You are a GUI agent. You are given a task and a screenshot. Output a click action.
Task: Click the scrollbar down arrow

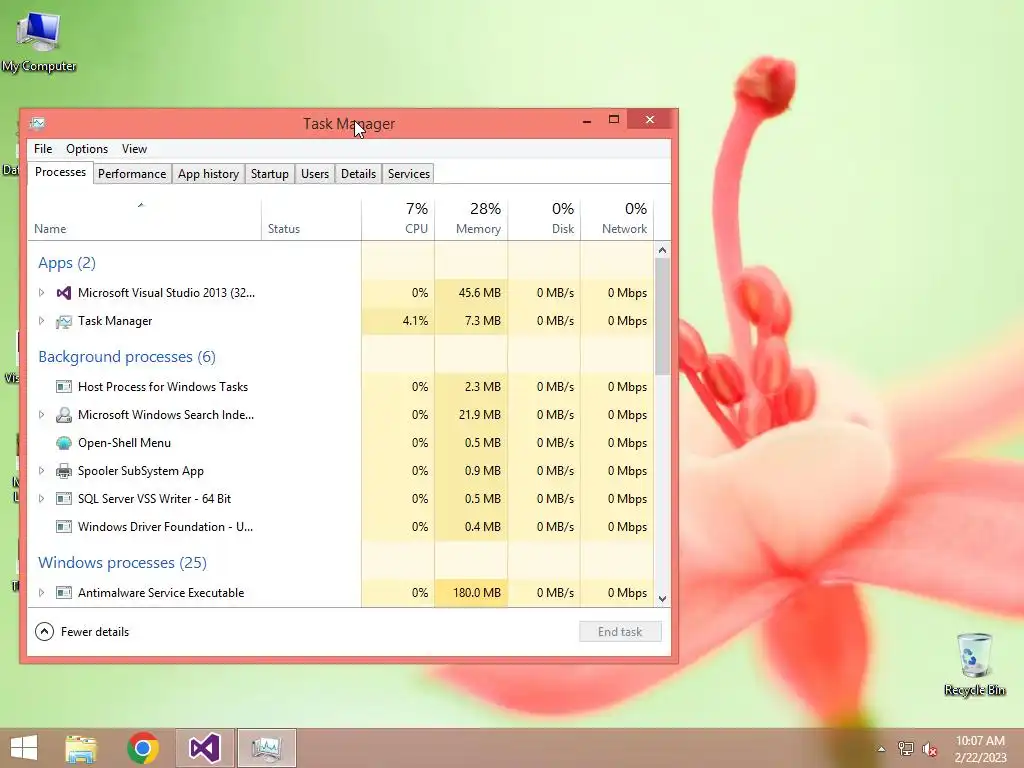pyautogui.click(x=662, y=599)
